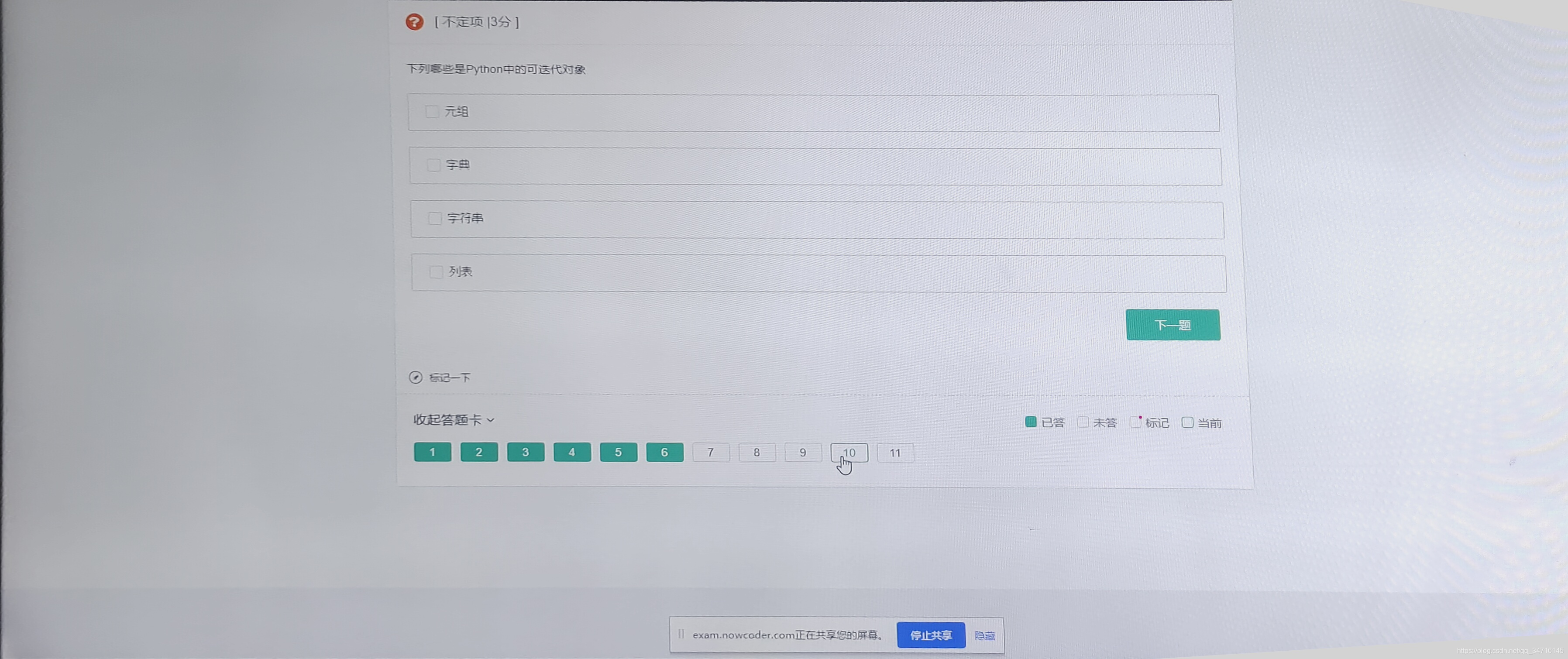Jump to question 1 in answer card

click(x=432, y=452)
